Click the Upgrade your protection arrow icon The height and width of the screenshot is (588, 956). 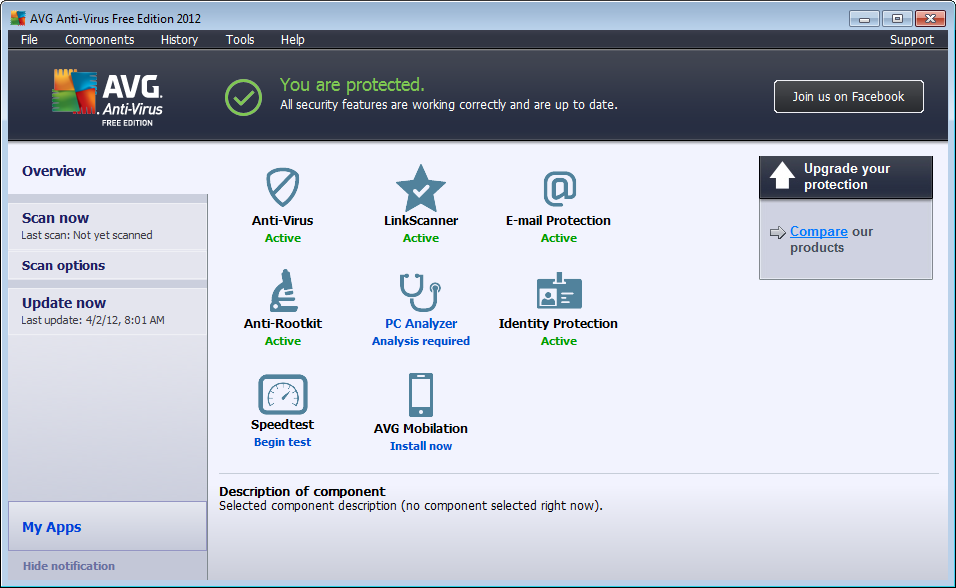(x=782, y=177)
